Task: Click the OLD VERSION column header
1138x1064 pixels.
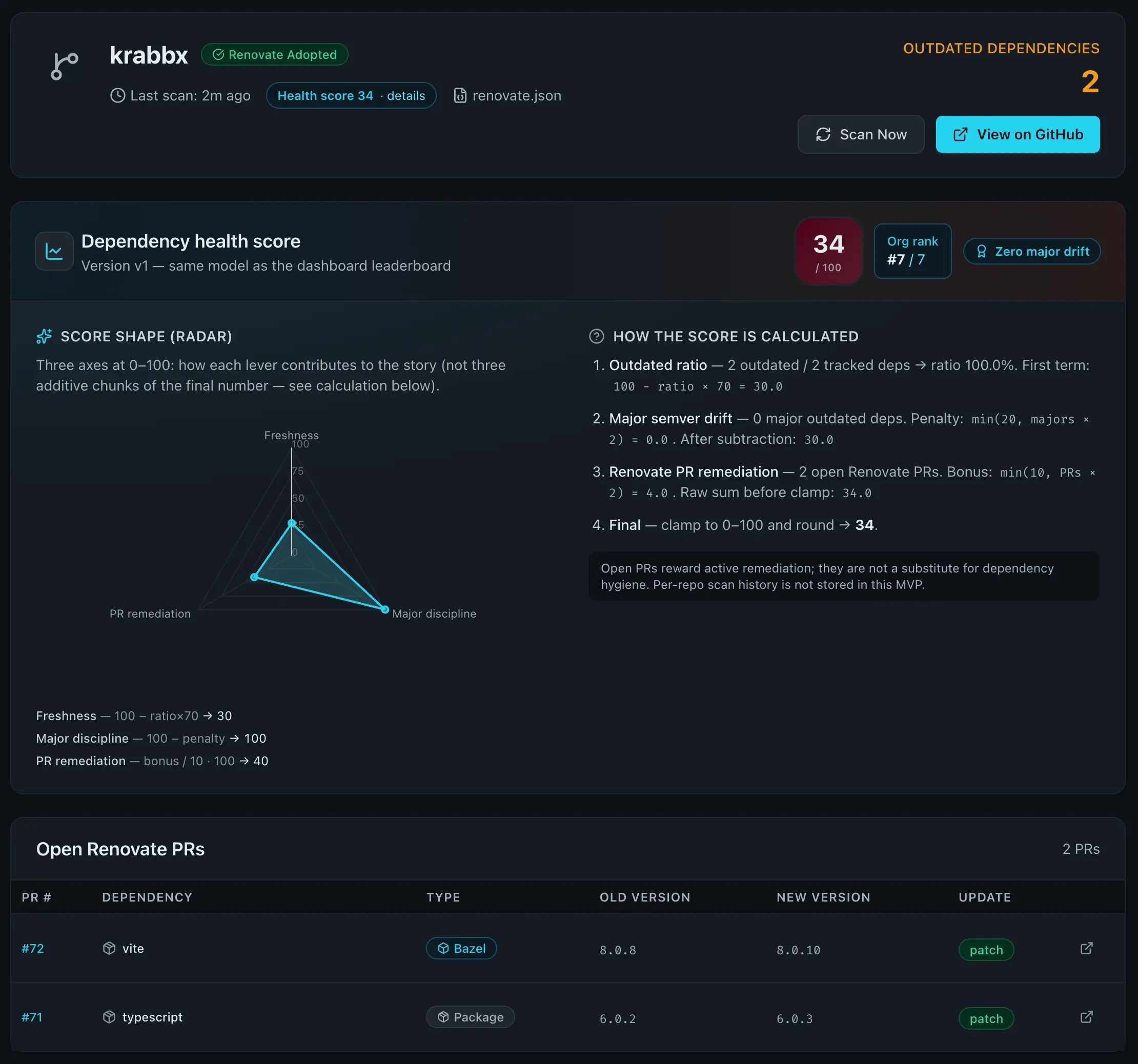Action: tap(644, 897)
